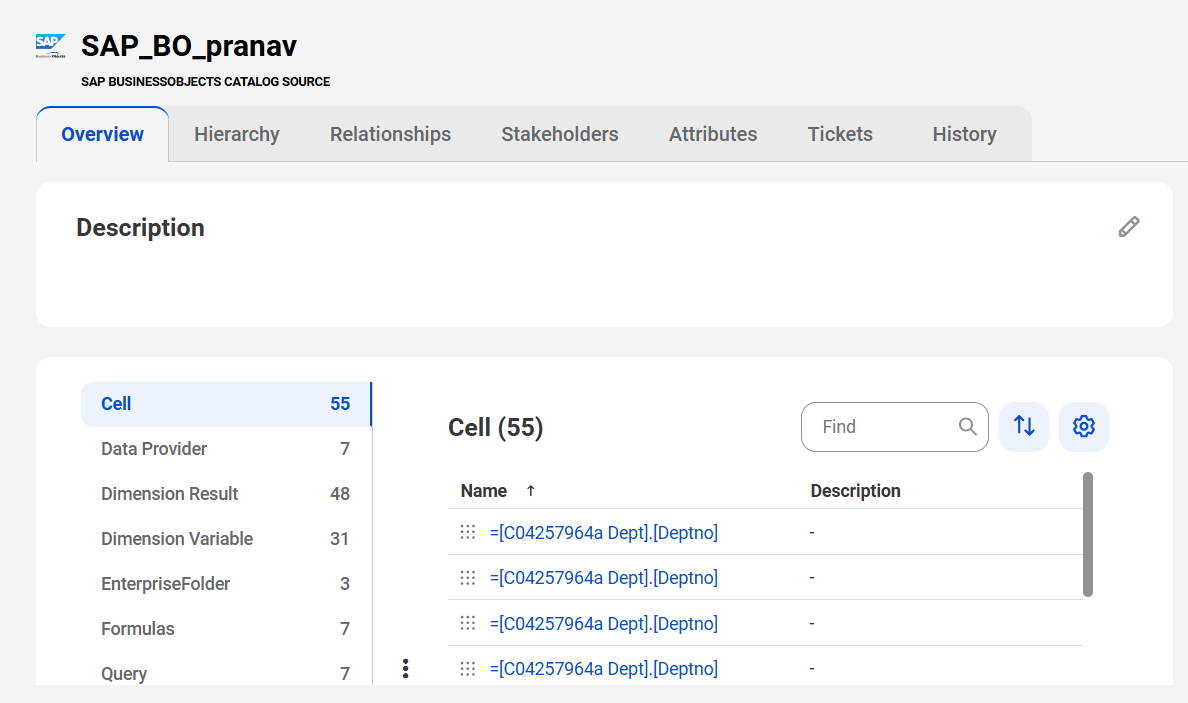Select the Dimension Result category
This screenshot has height=703, width=1188.
coord(226,494)
